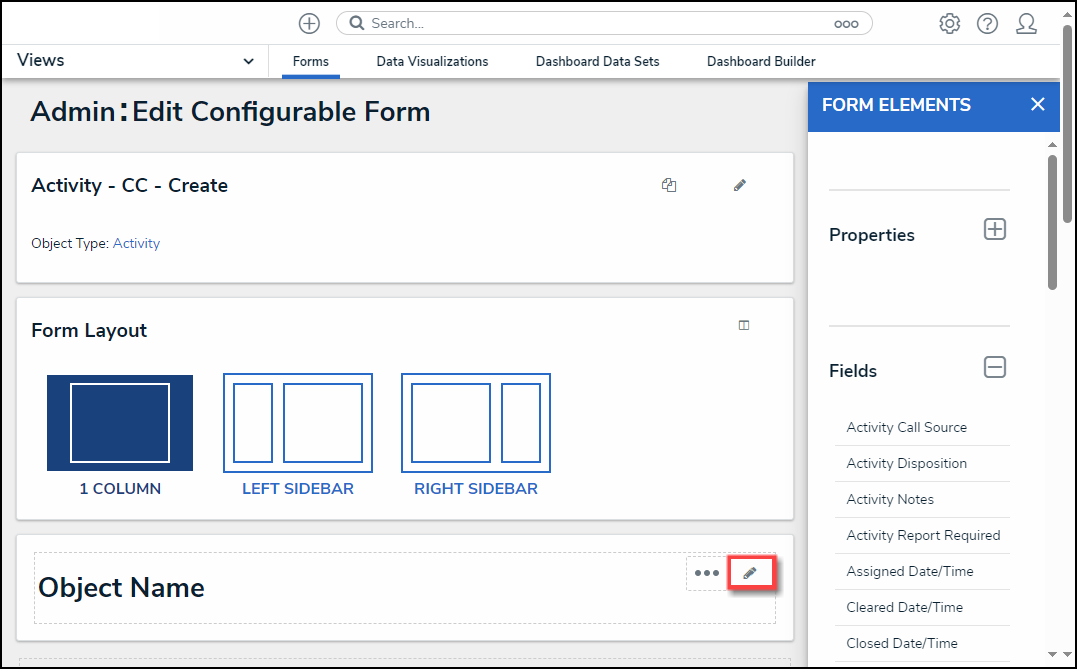The width and height of the screenshot is (1077, 669).
Task: Select the 1 Column layout
Action: coord(120,423)
